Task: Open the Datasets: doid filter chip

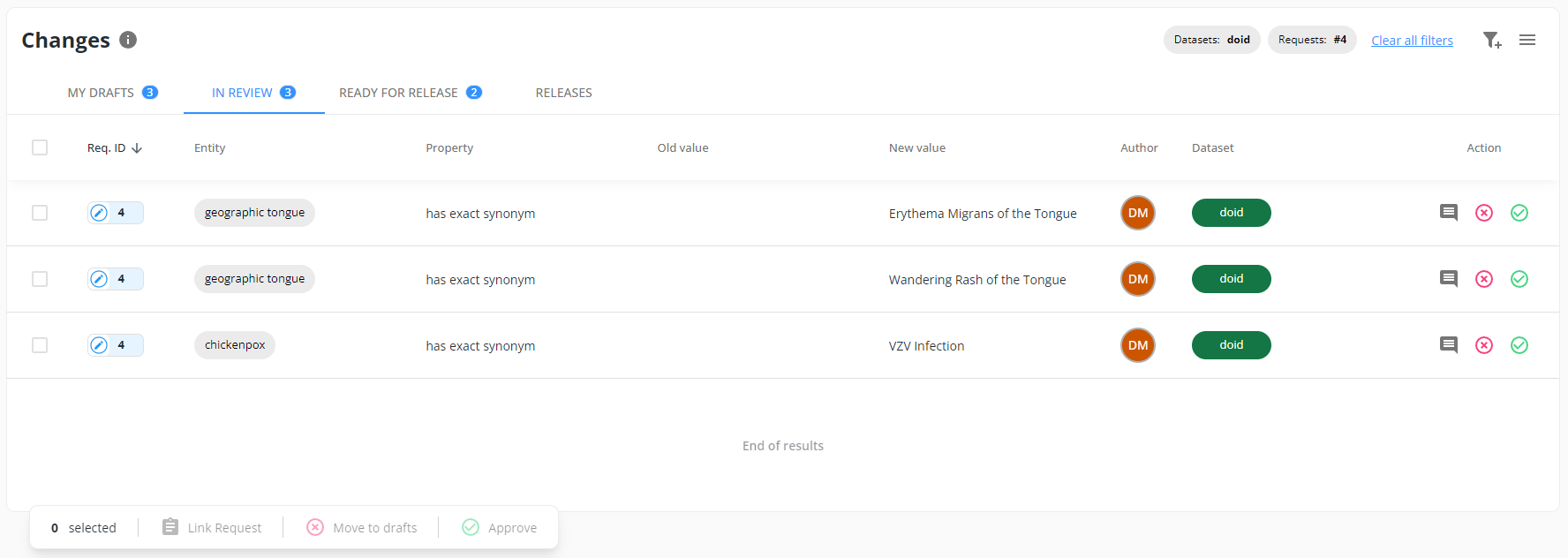Action: tap(1211, 40)
